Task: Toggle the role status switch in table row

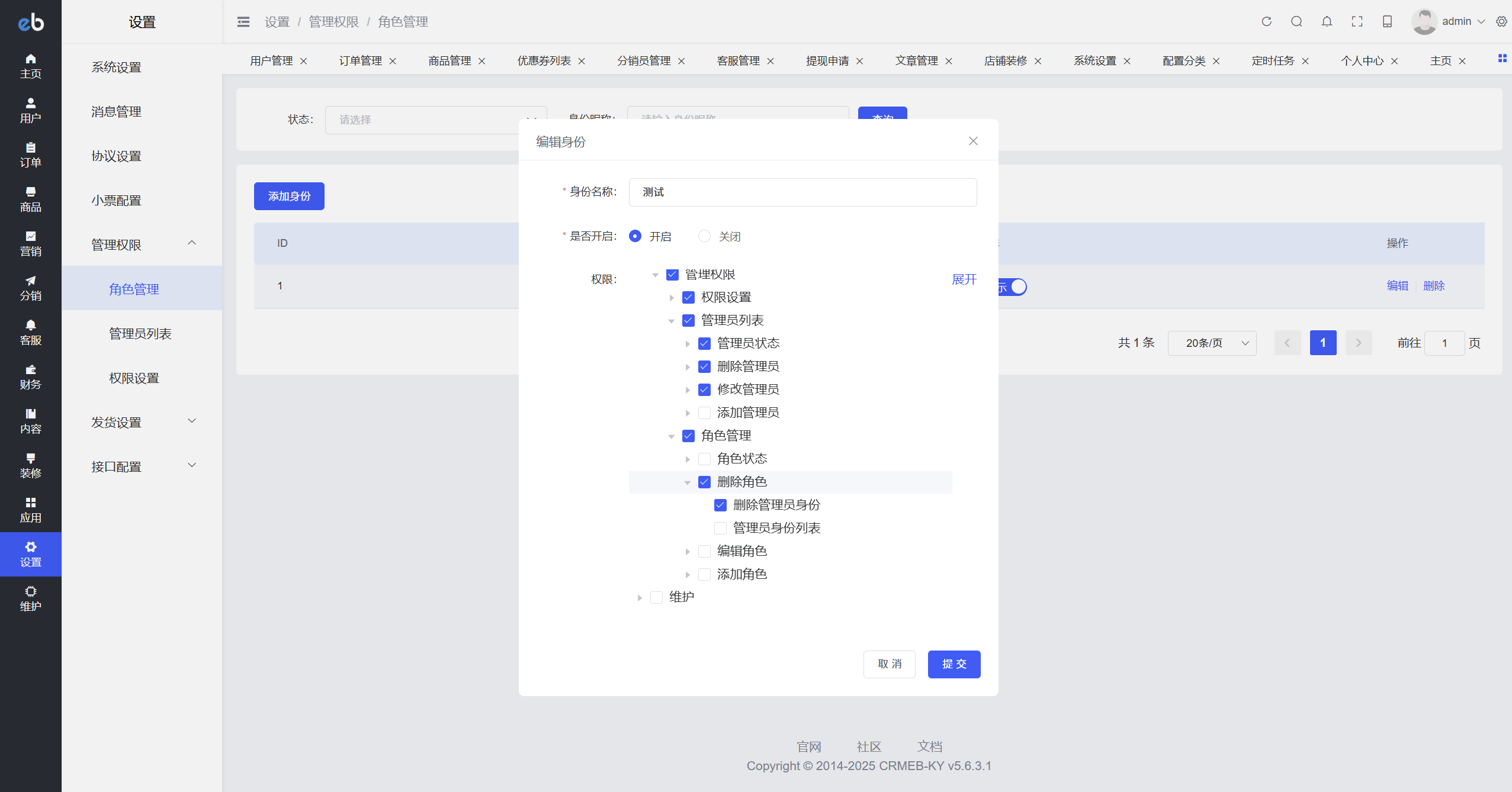Action: [1013, 287]
